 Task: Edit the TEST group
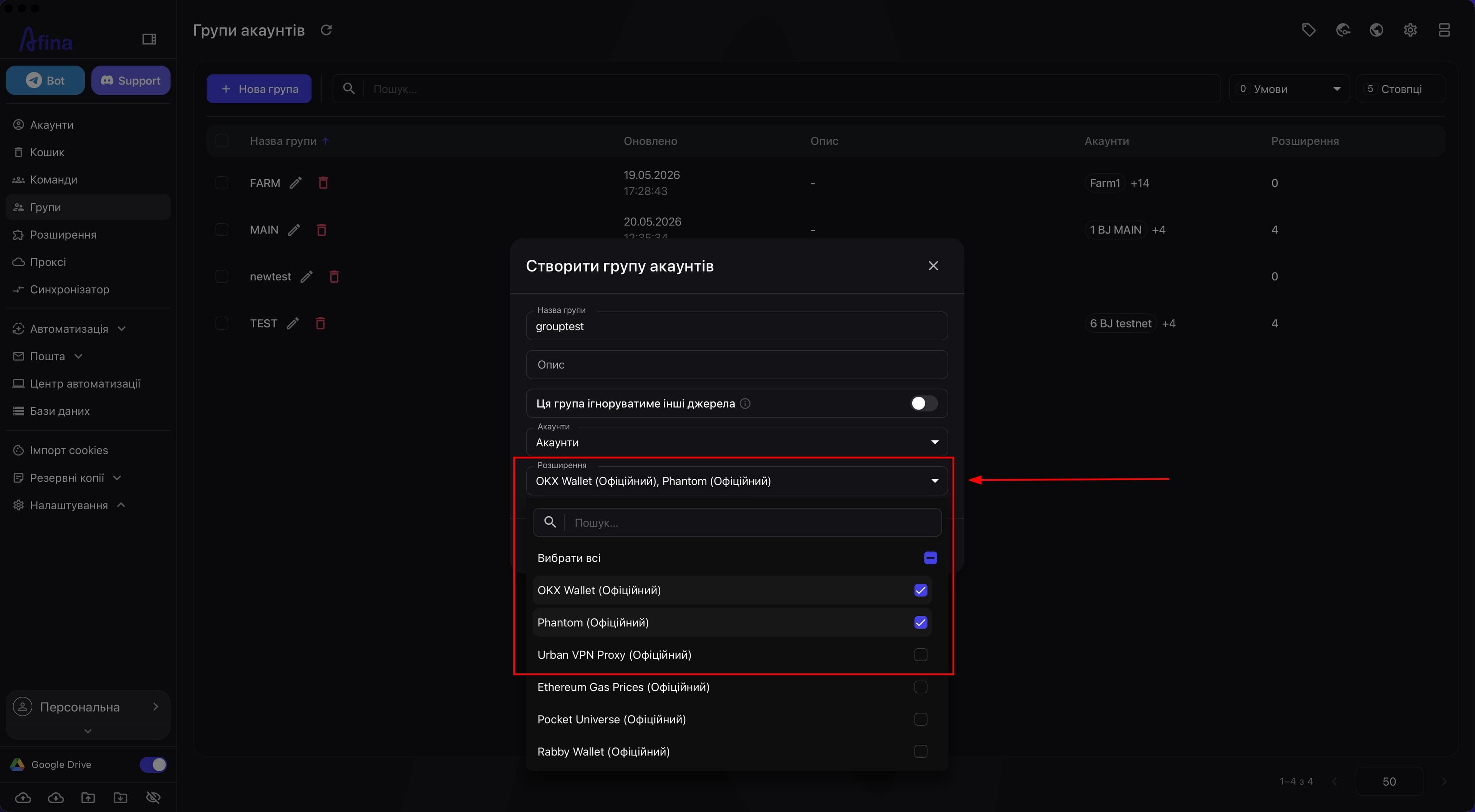point(293,323)
